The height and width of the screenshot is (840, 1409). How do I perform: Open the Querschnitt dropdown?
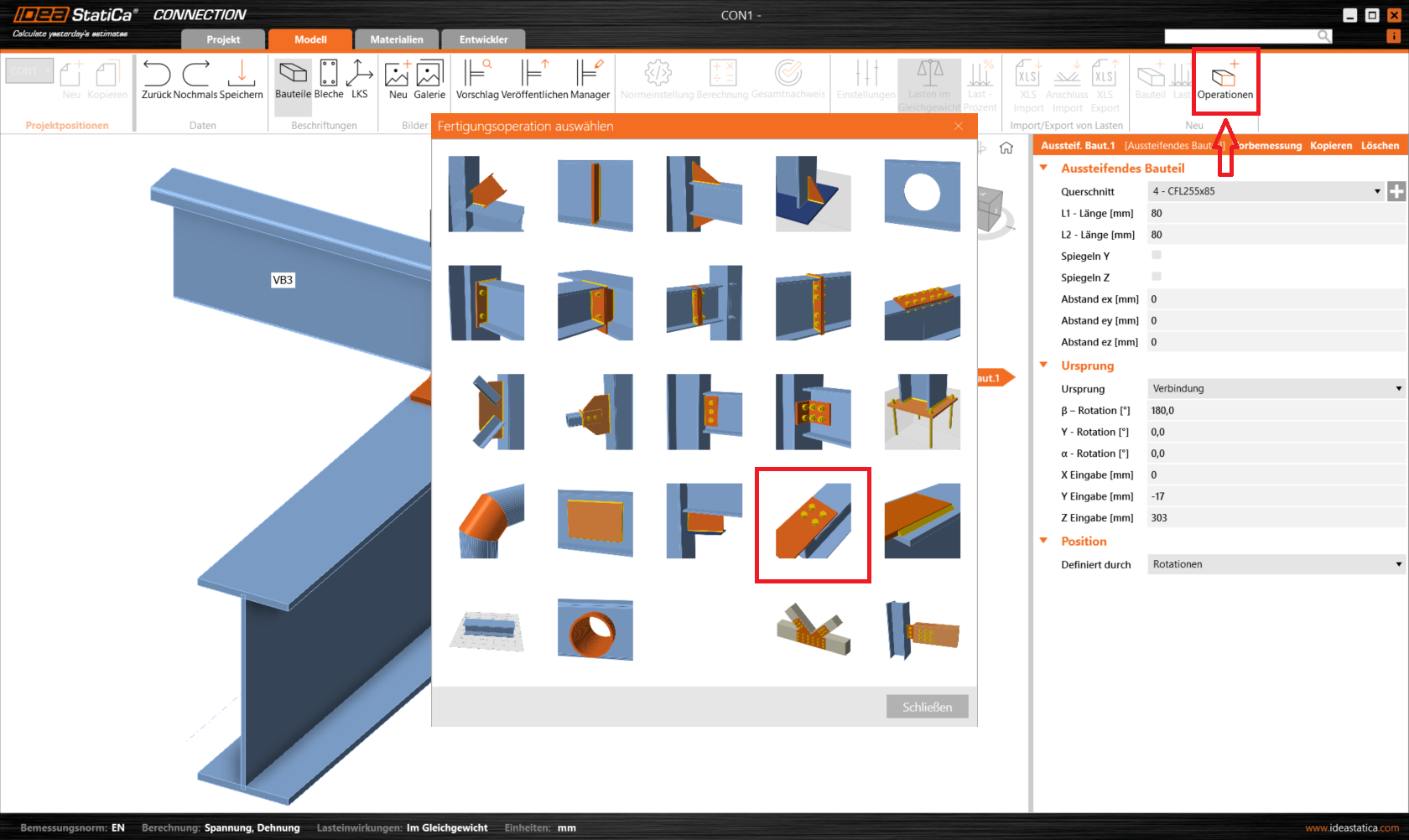pyautogui.click(x=1265, y=191)
